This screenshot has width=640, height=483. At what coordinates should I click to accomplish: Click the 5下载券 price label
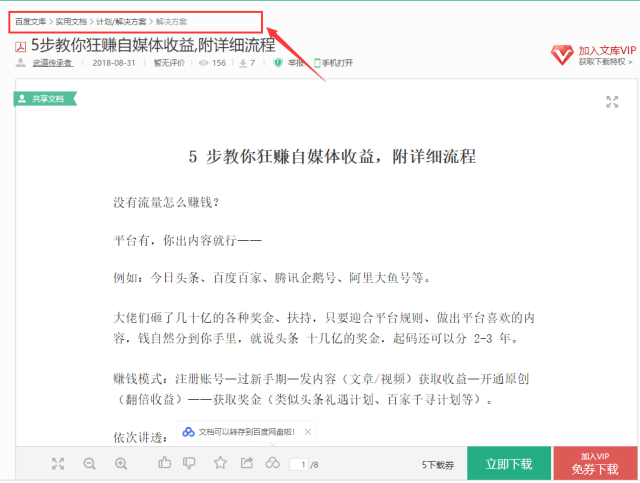click(438, 465)
